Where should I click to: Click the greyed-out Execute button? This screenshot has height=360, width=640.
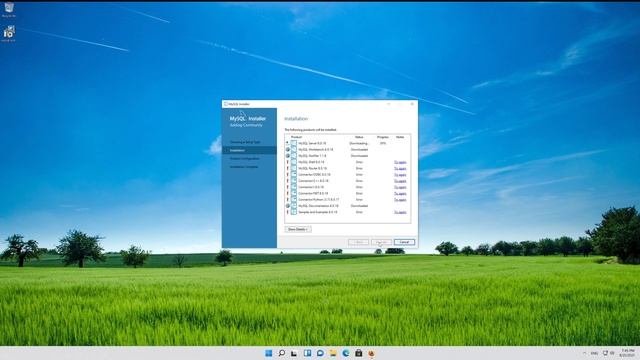[x=381, y=242]
